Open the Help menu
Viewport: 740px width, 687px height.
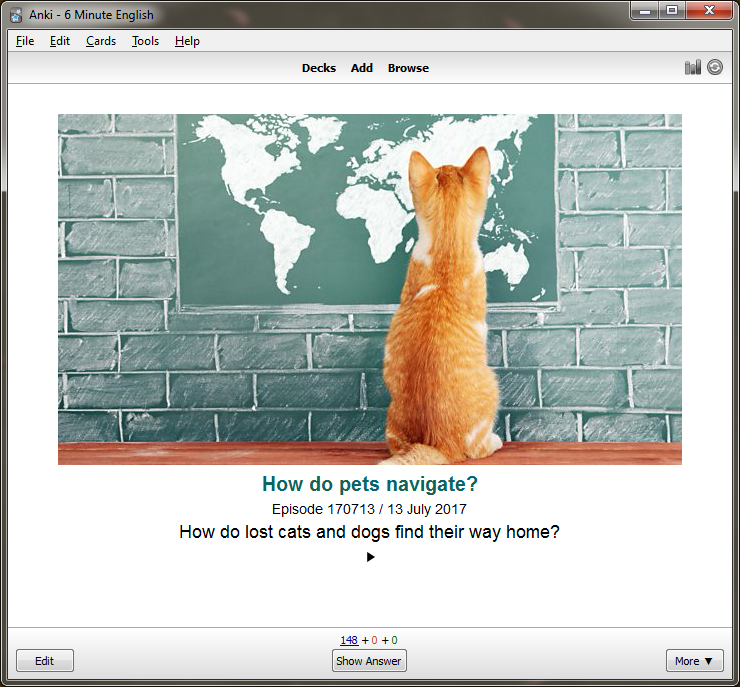click(x=187, y=41)
